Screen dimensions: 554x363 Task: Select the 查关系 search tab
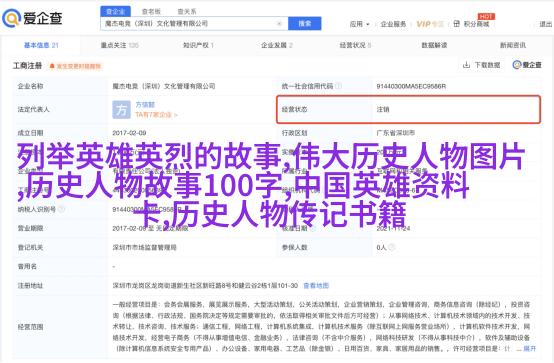pyautogui.click(x=187, y=11)
